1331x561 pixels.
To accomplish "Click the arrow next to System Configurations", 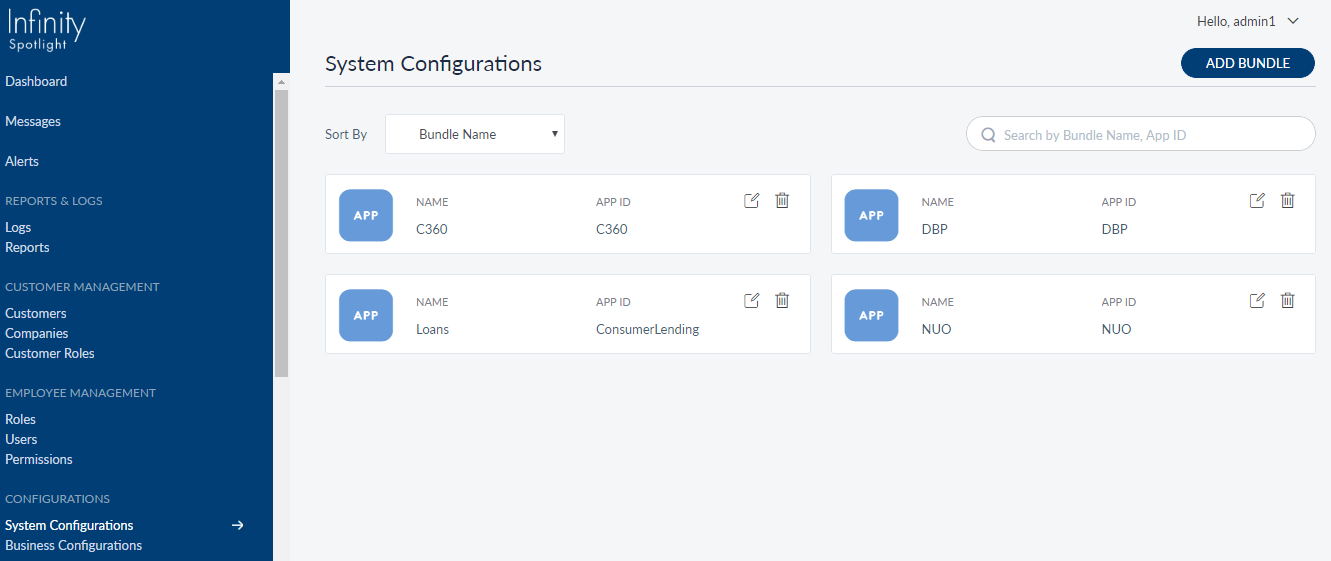I will tap(238, 525).
